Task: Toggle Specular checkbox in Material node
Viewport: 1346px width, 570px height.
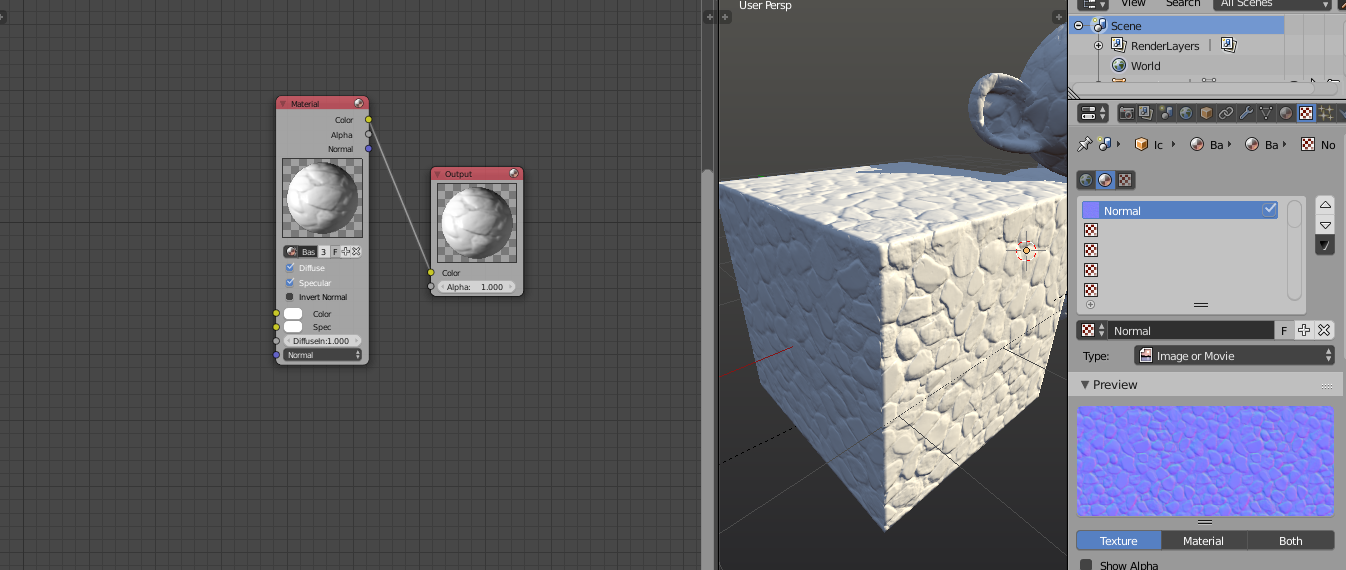Action: click(x=290, y=282)
